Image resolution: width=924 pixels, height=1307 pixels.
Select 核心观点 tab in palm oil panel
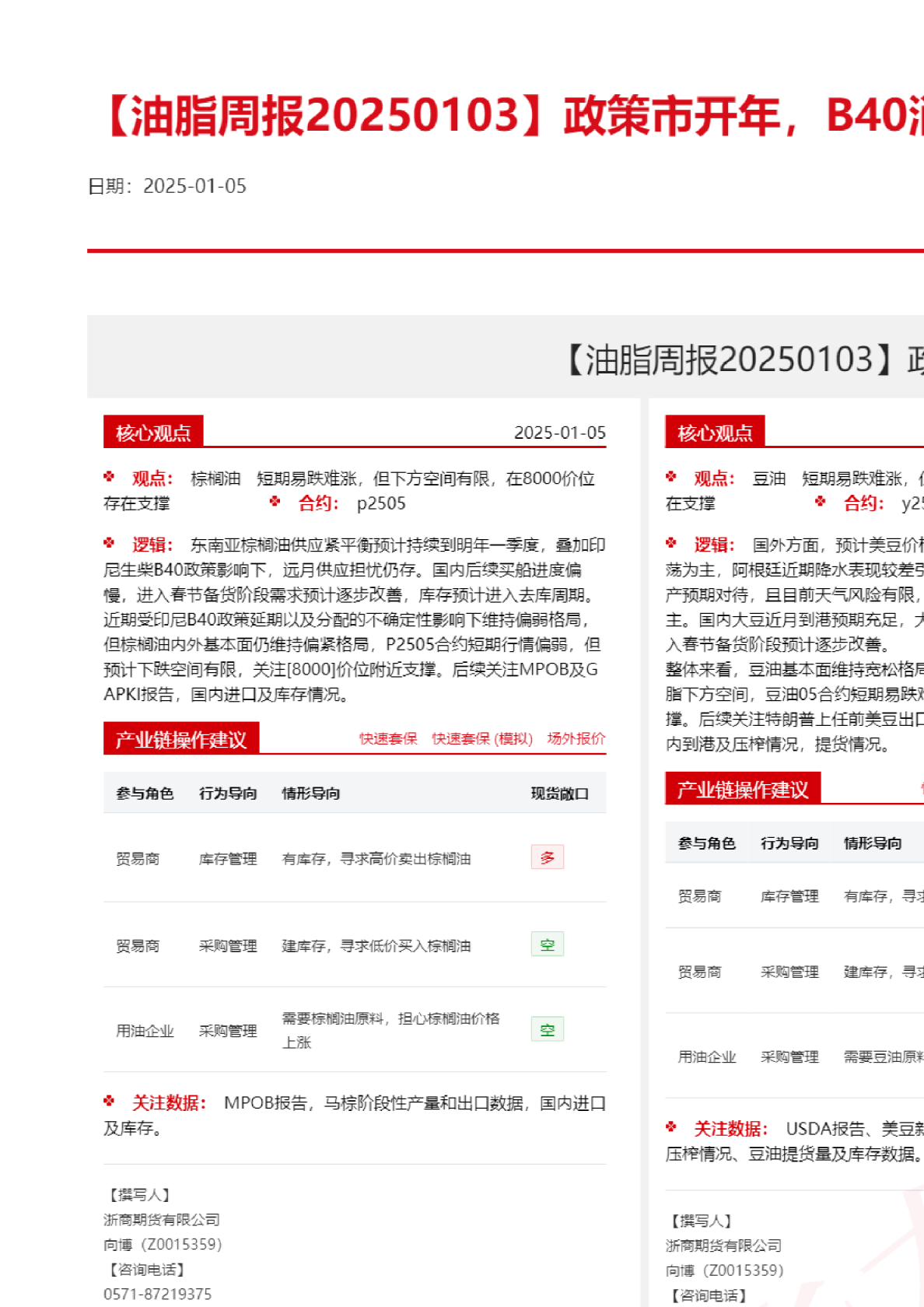(x=153, y=433)
